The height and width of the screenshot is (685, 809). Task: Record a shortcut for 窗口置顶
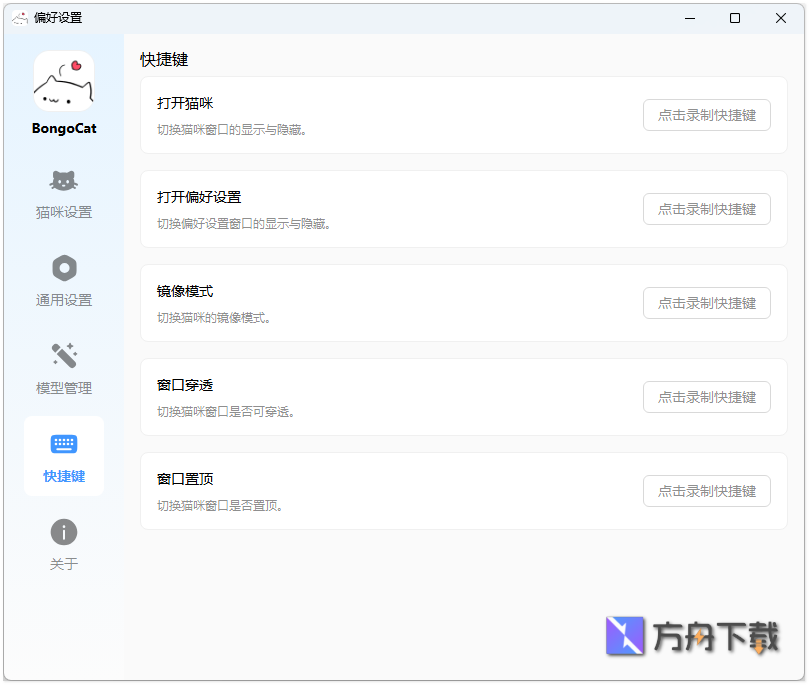tap(706, 491)
